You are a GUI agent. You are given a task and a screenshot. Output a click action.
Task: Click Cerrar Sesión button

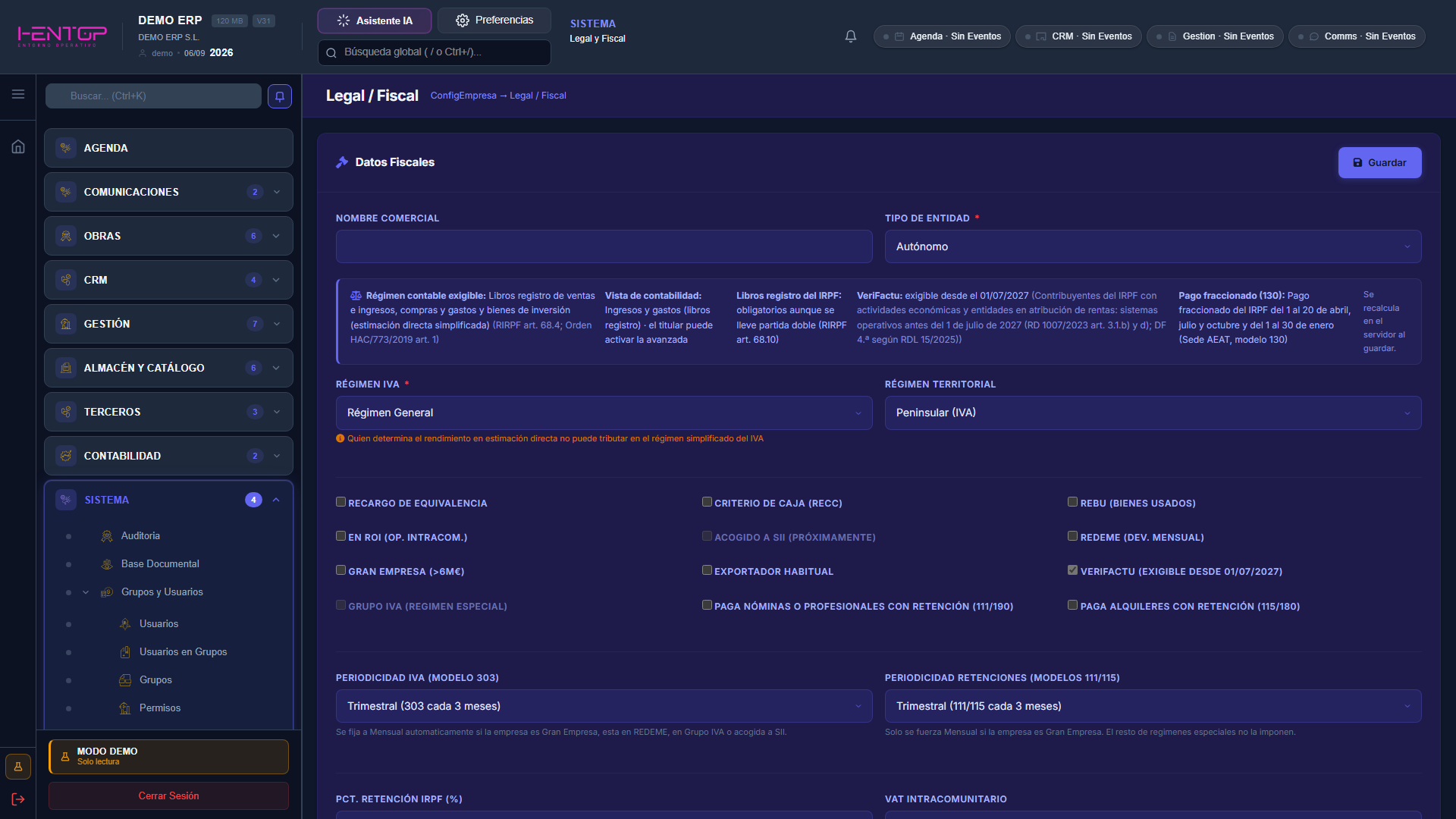(168, 795)
